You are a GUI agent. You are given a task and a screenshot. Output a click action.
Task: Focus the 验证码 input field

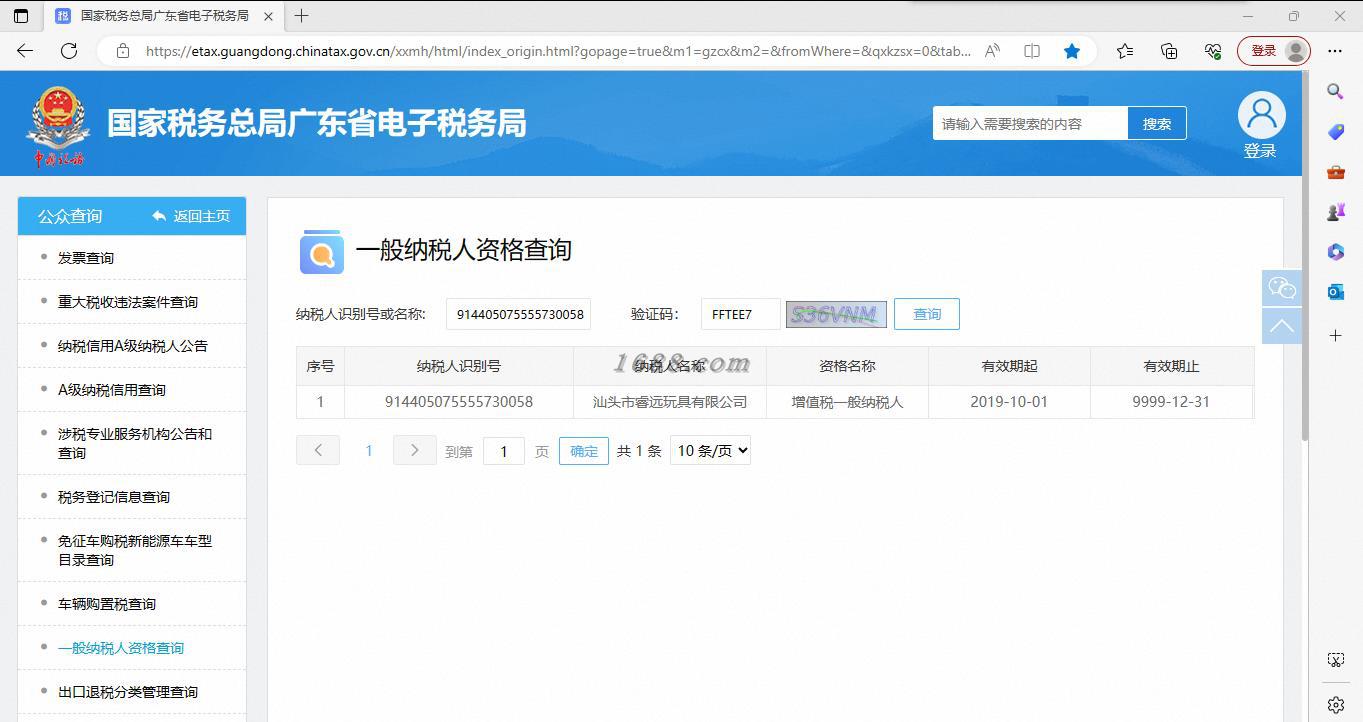741,314
